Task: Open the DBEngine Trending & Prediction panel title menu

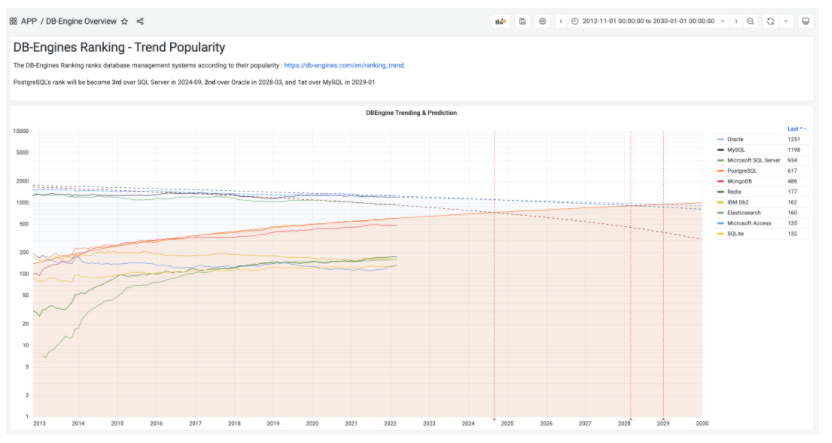Action: (x=411, y=113)
